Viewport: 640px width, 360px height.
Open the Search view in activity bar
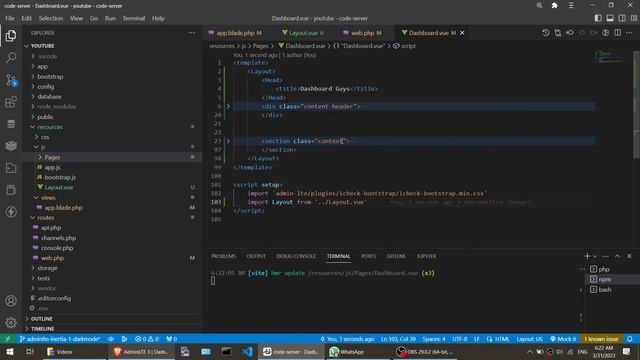click(x=11, y=58)
